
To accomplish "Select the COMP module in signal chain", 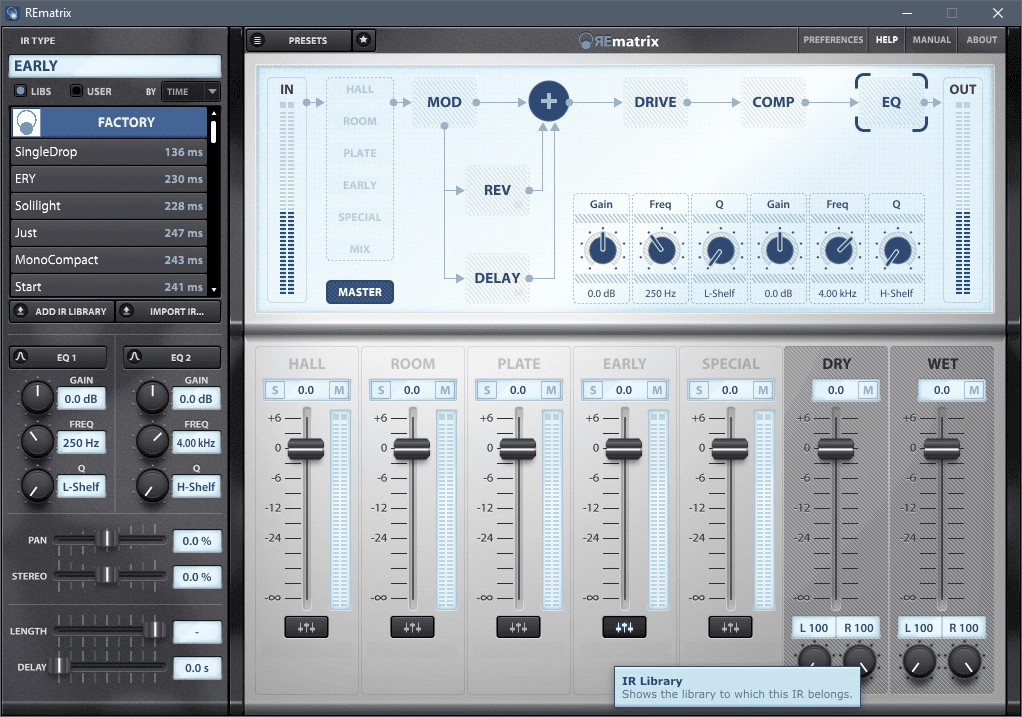I will (773, 102).
